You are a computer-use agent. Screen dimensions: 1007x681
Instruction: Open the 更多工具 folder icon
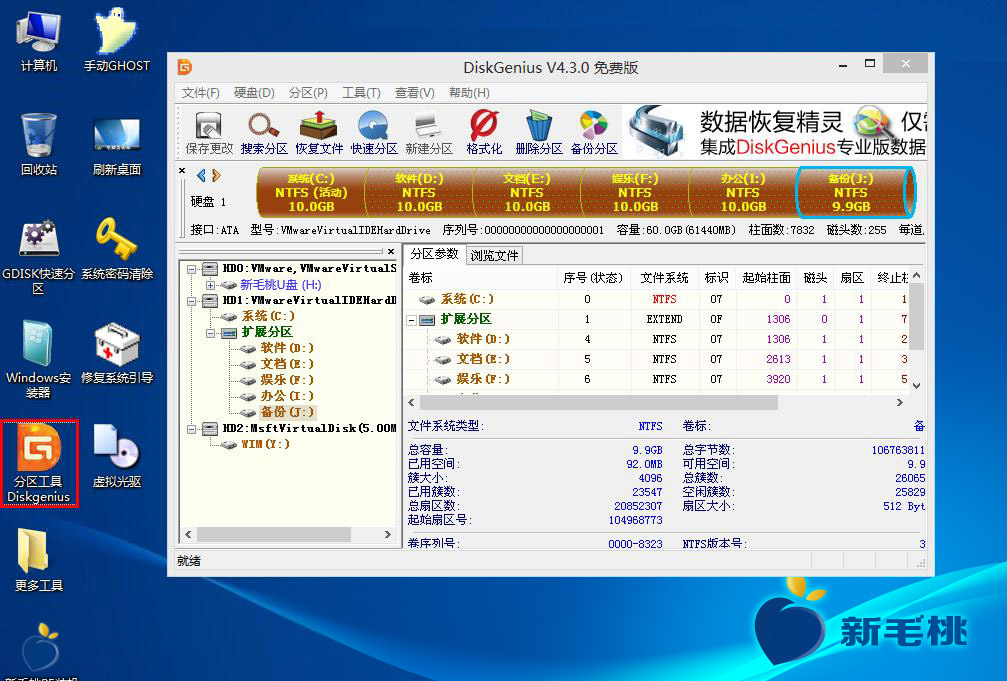click(x=39, y=560)
